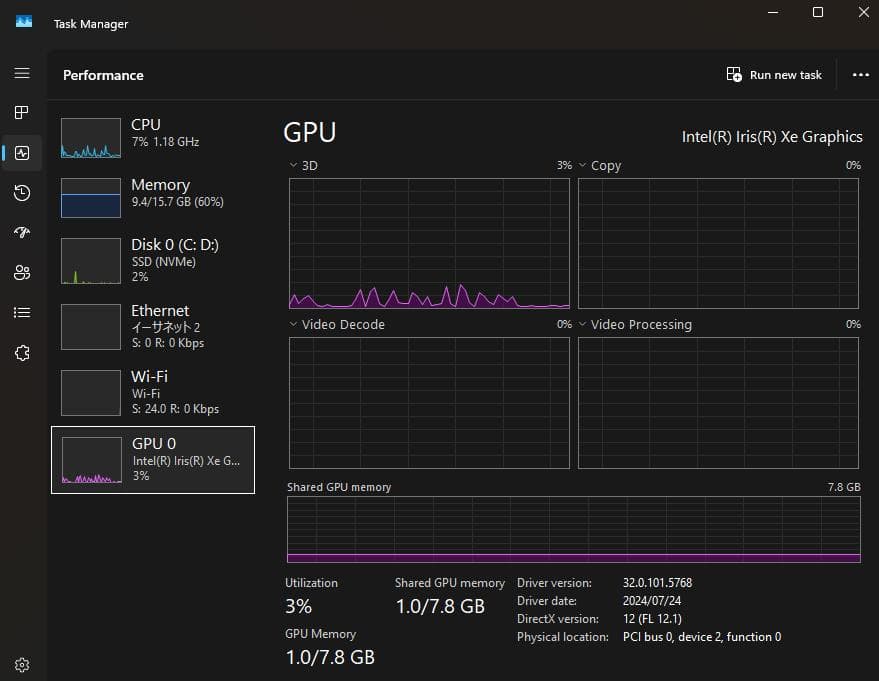This screenshot has width=879, height=681.
Task: Select the Memory performance item
Action: pyautogui.click(x=152, y=197)
